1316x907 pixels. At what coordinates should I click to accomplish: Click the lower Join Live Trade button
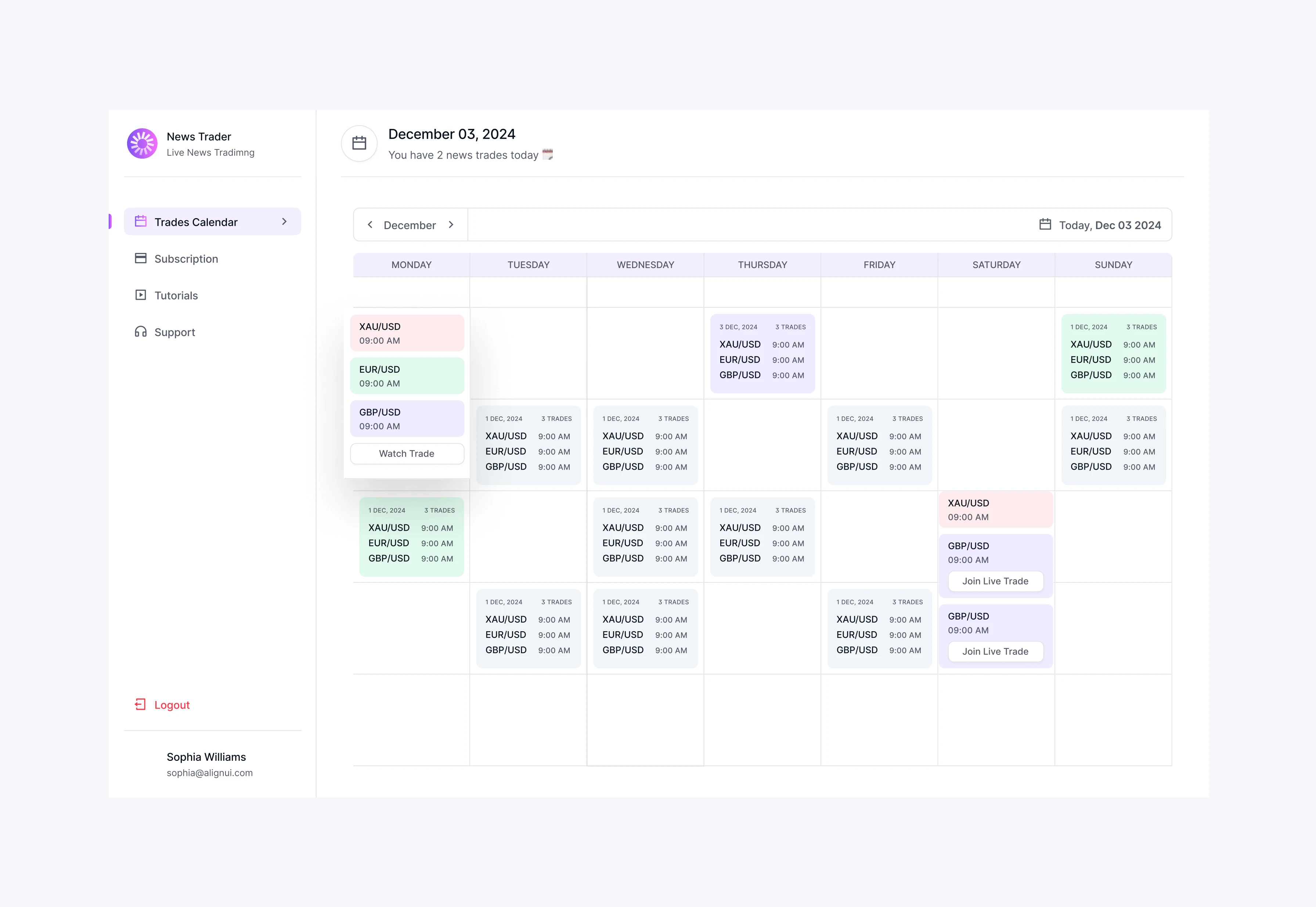995,651
